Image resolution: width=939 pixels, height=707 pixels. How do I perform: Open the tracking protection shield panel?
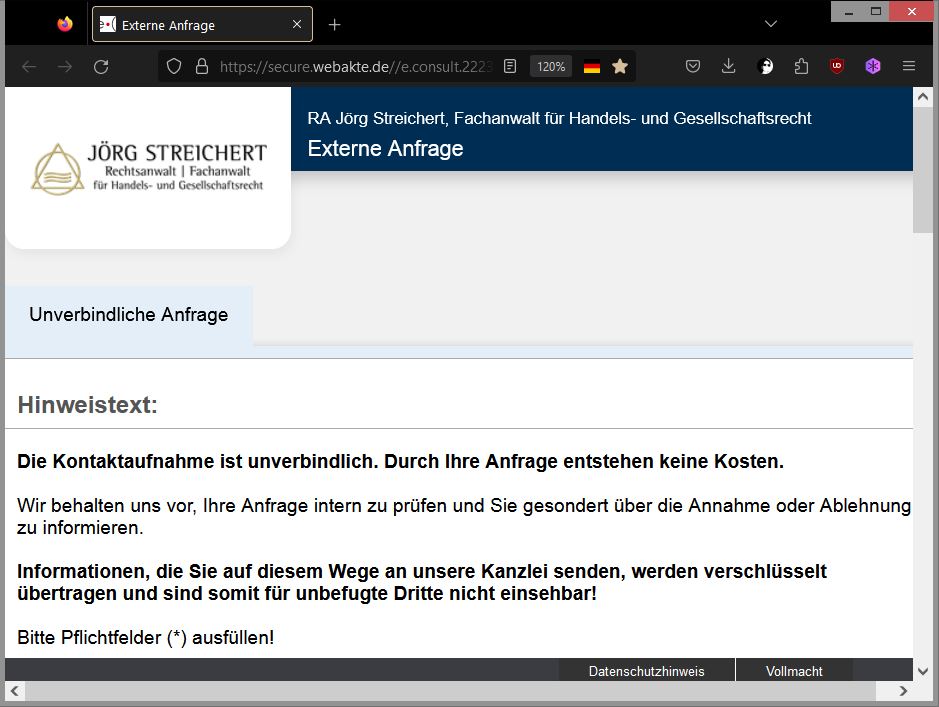pyautogui.click(x=174, y=66)
